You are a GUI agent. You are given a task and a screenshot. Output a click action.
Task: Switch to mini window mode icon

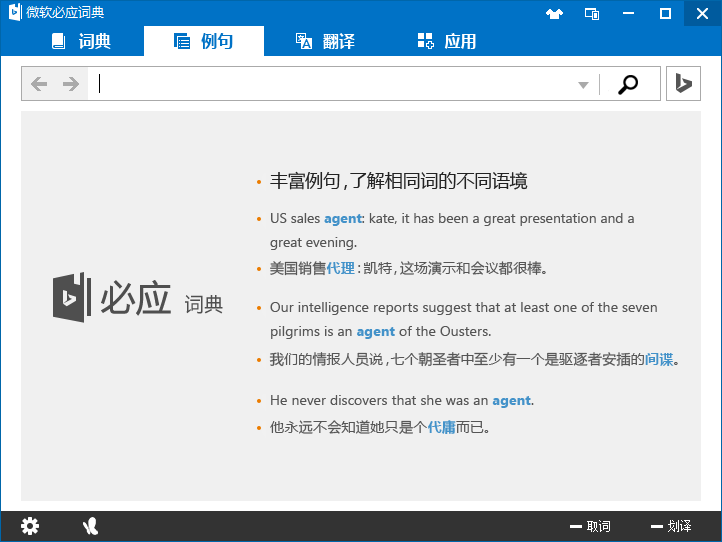(x=592, y=13)
